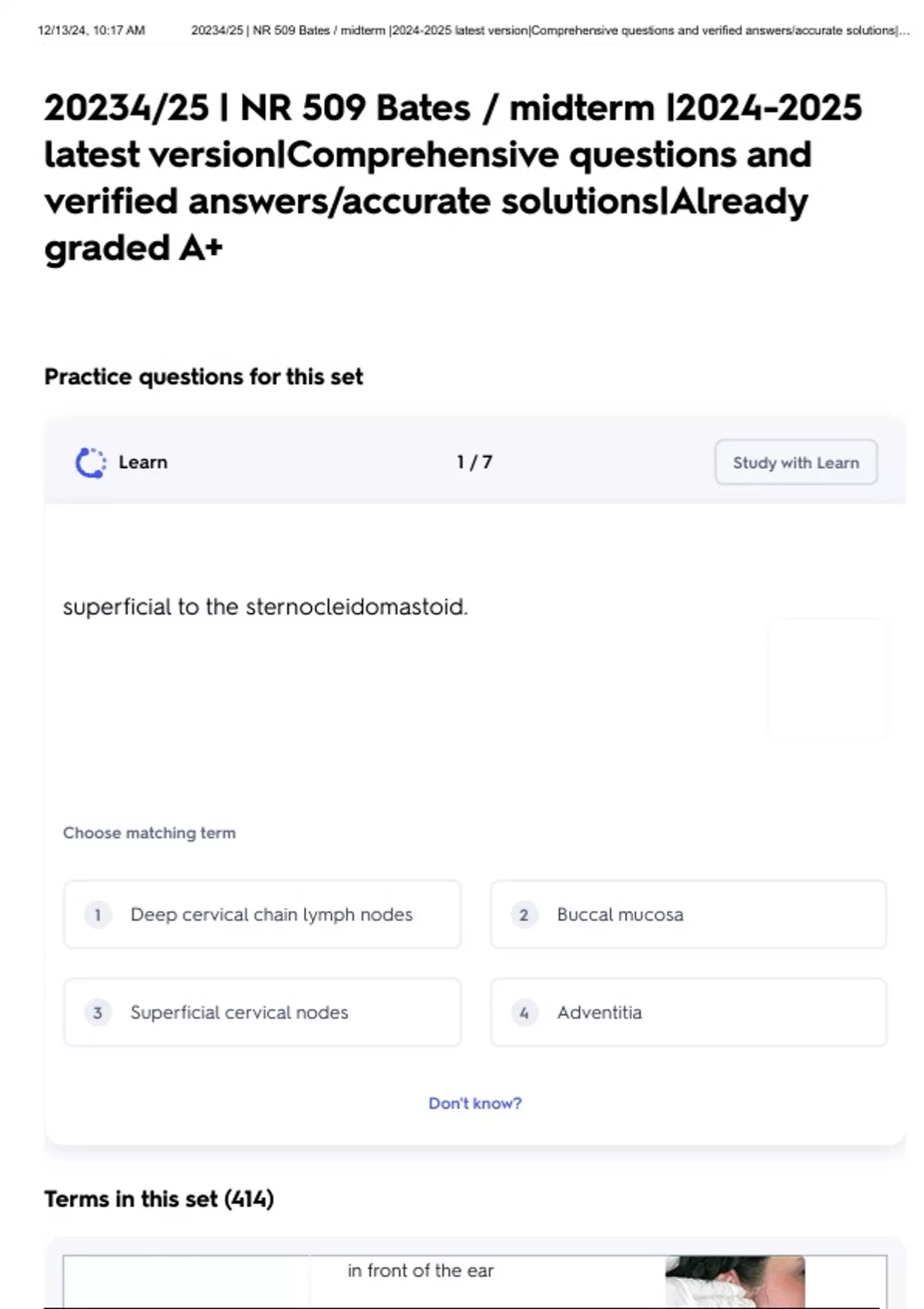This screenshot has height=1309, width=924.
Task: Select Adventitia as the matching term
Action: click(688, 1013)
